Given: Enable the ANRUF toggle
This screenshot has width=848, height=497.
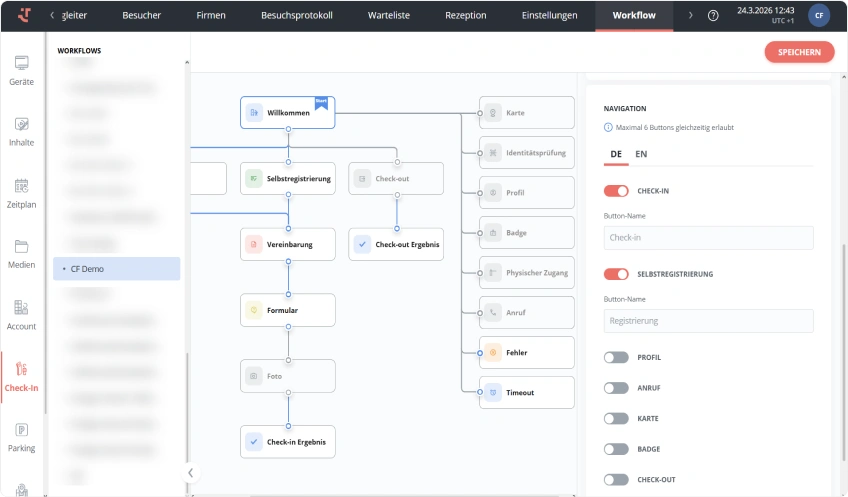Looking at the screenshot, I should [616, 388].
